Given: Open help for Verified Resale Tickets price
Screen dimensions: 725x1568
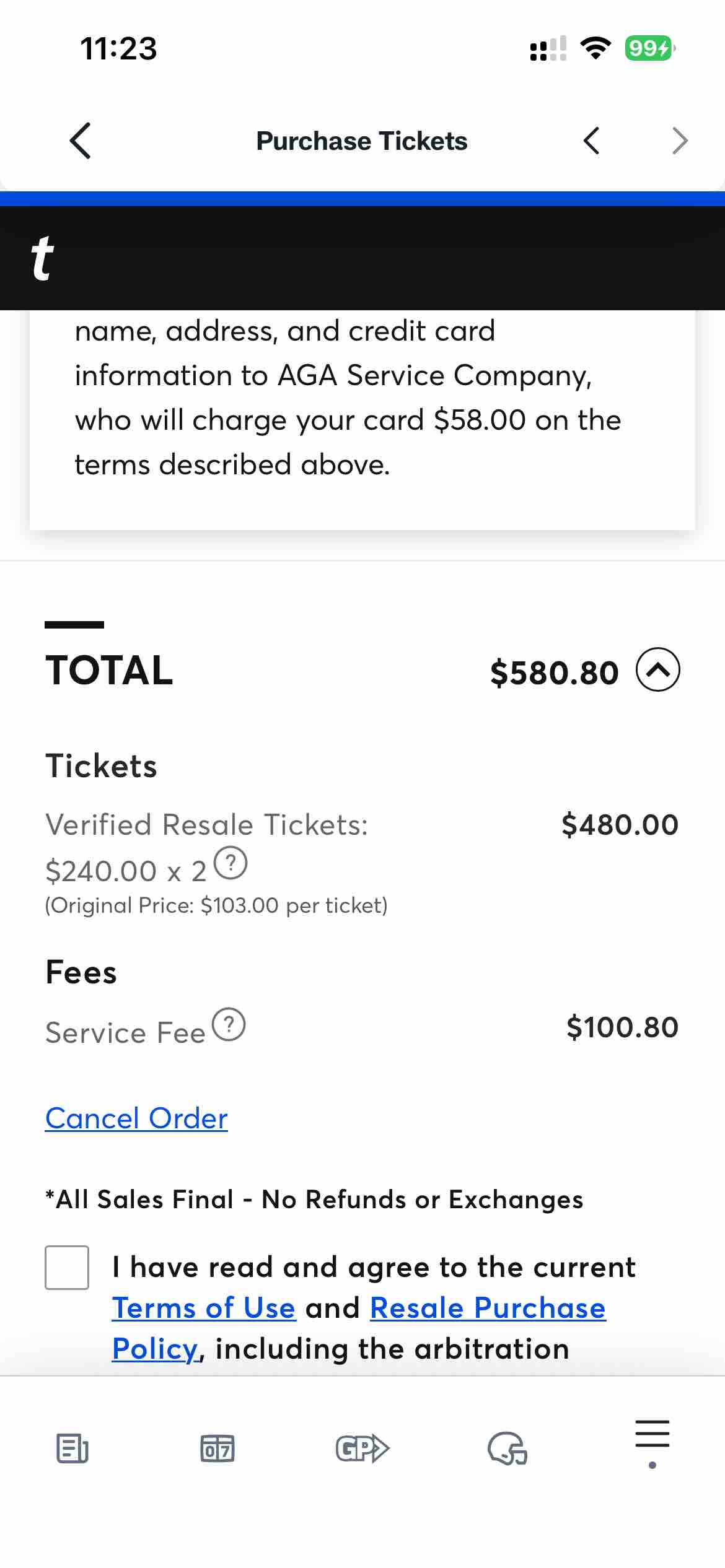Looking at the screenshot, I should pos(231,863).
